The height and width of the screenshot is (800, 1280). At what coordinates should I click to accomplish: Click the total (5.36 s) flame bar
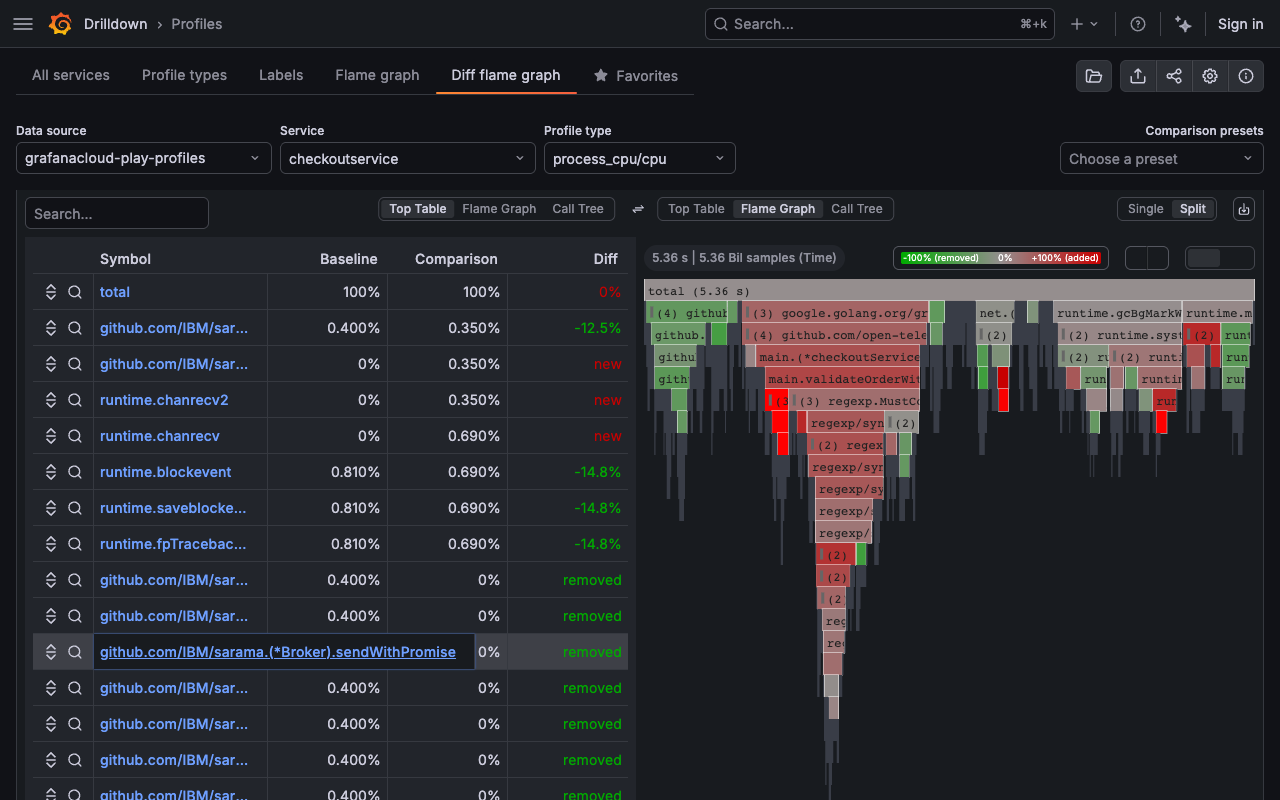pyautogui.click(x=949, y=291)
